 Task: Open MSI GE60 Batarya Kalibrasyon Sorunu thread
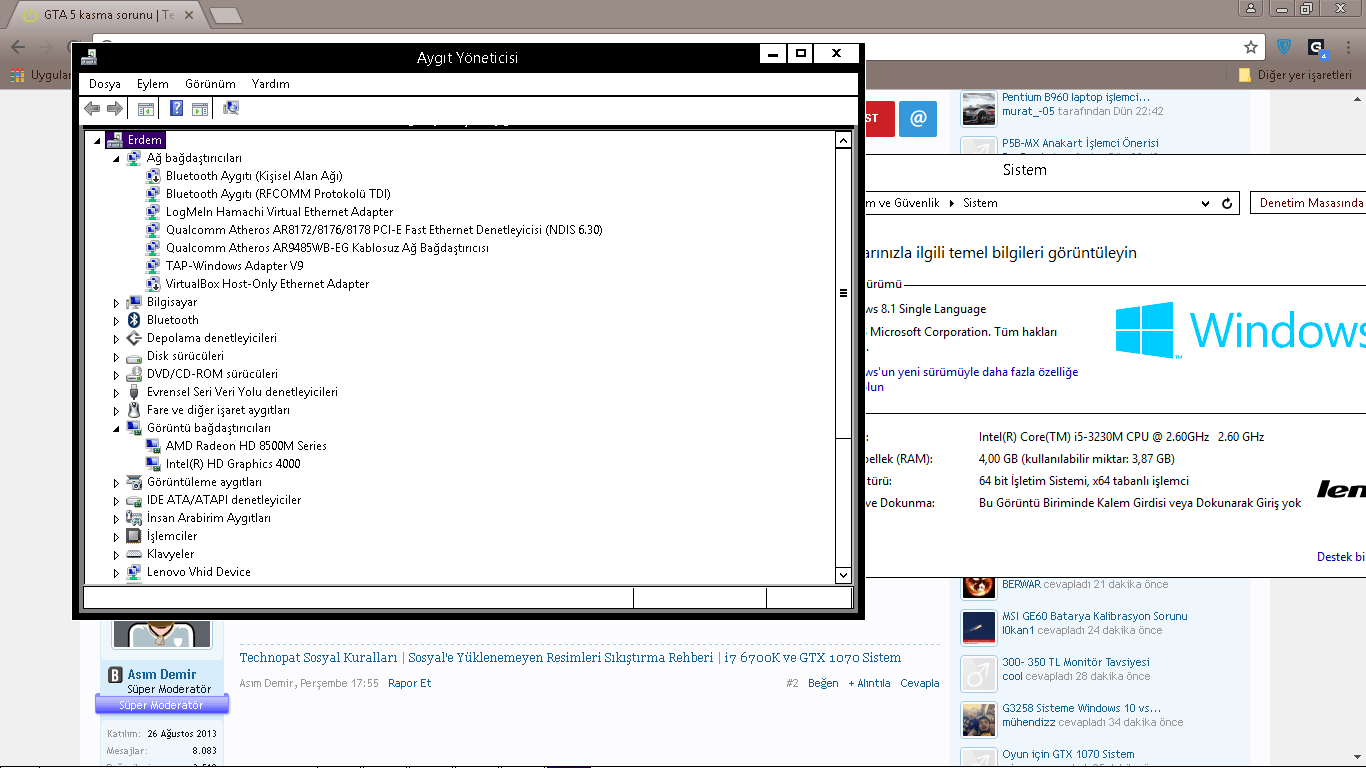click(x=1095, y=617)
